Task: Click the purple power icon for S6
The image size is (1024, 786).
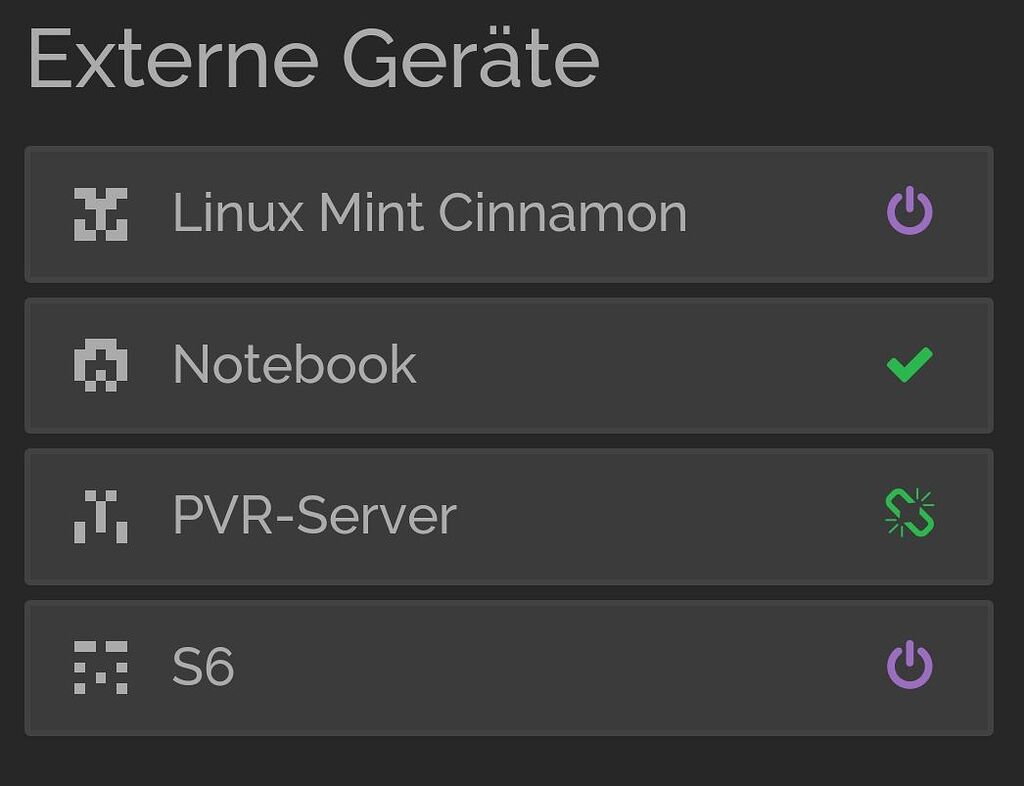Action: (909, 667)
